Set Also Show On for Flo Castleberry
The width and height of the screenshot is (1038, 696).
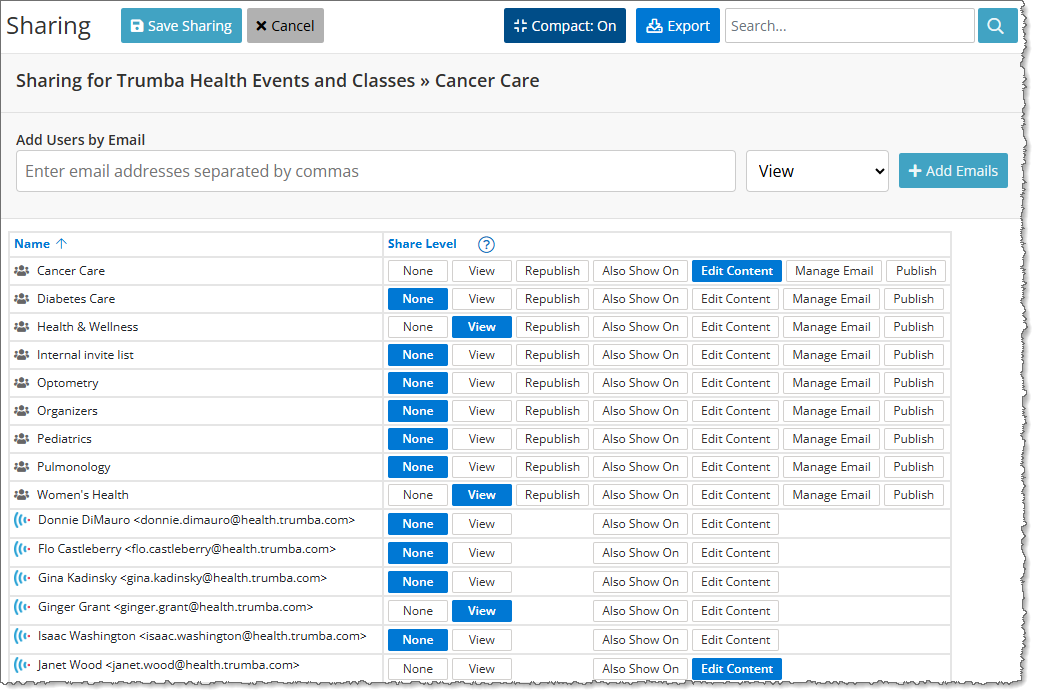tap(640, 552)
